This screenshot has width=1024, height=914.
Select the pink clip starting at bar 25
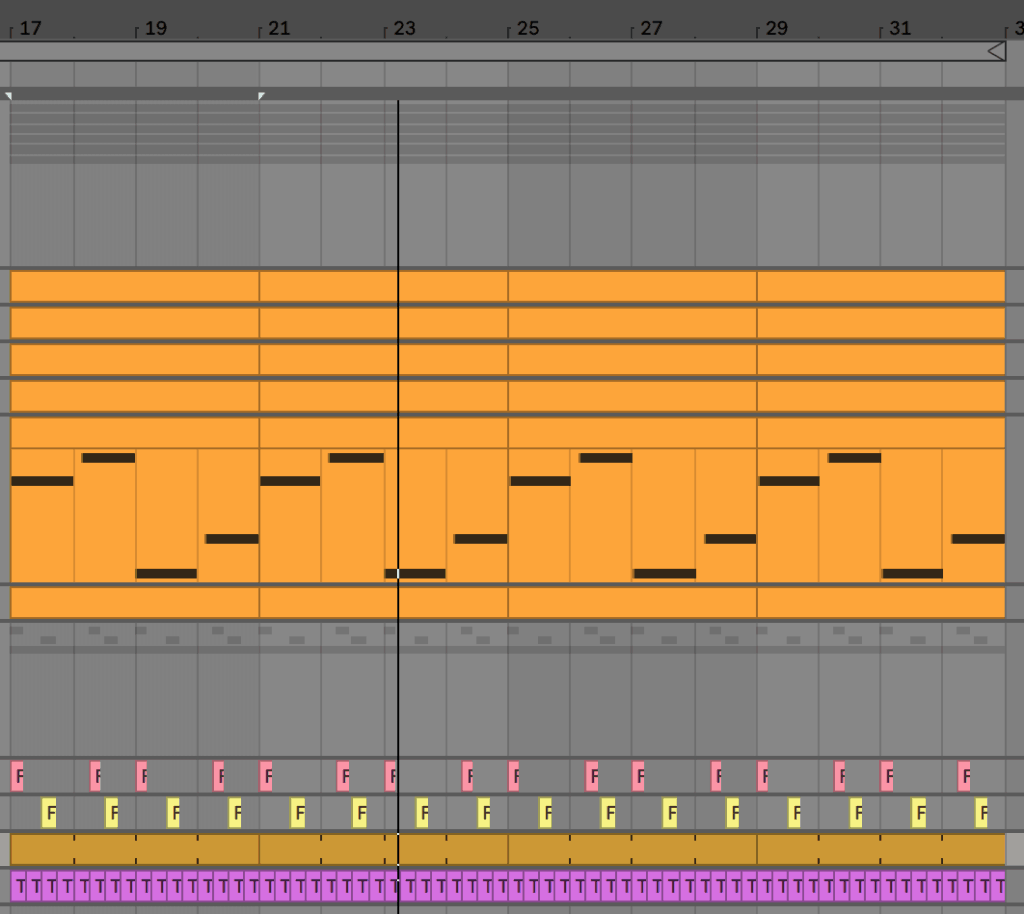pyautogui.click(x=513, y=776)
